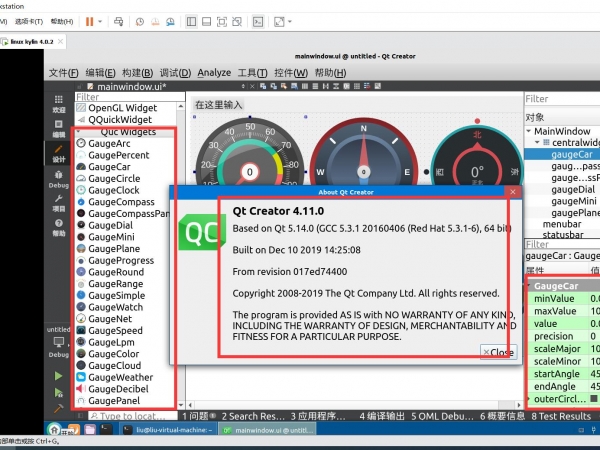
Task: Click the green Run button
Action: (58, 375)
